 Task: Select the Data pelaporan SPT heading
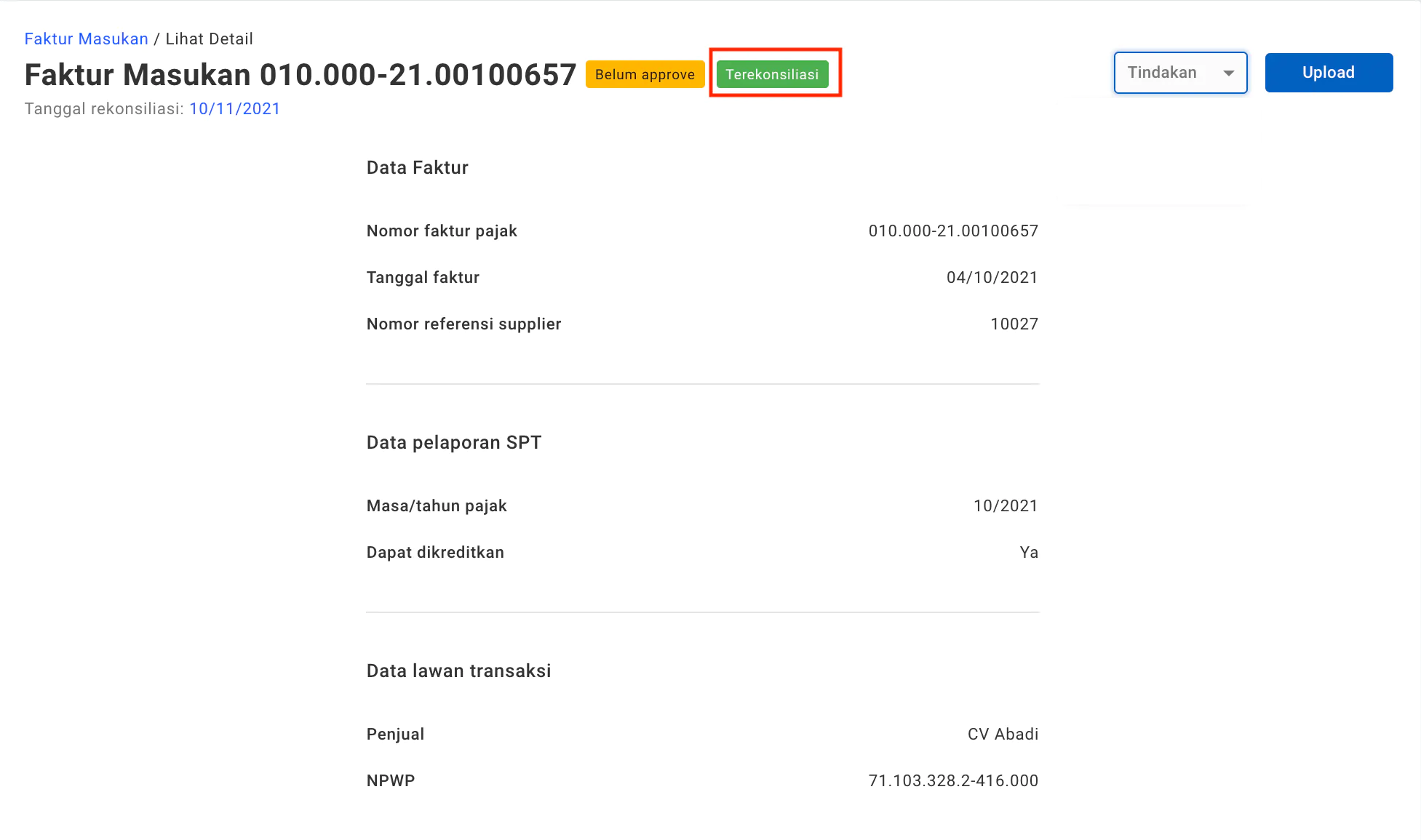[454, 442]
